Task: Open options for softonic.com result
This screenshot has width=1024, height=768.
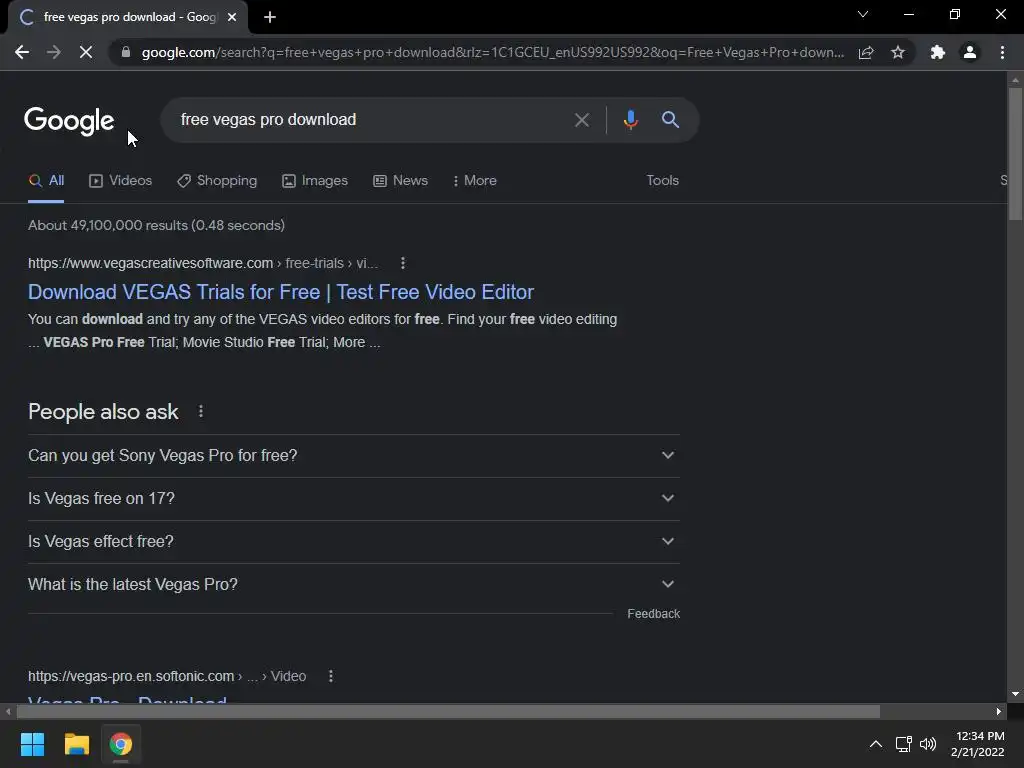Action: [x=331, y=676]
